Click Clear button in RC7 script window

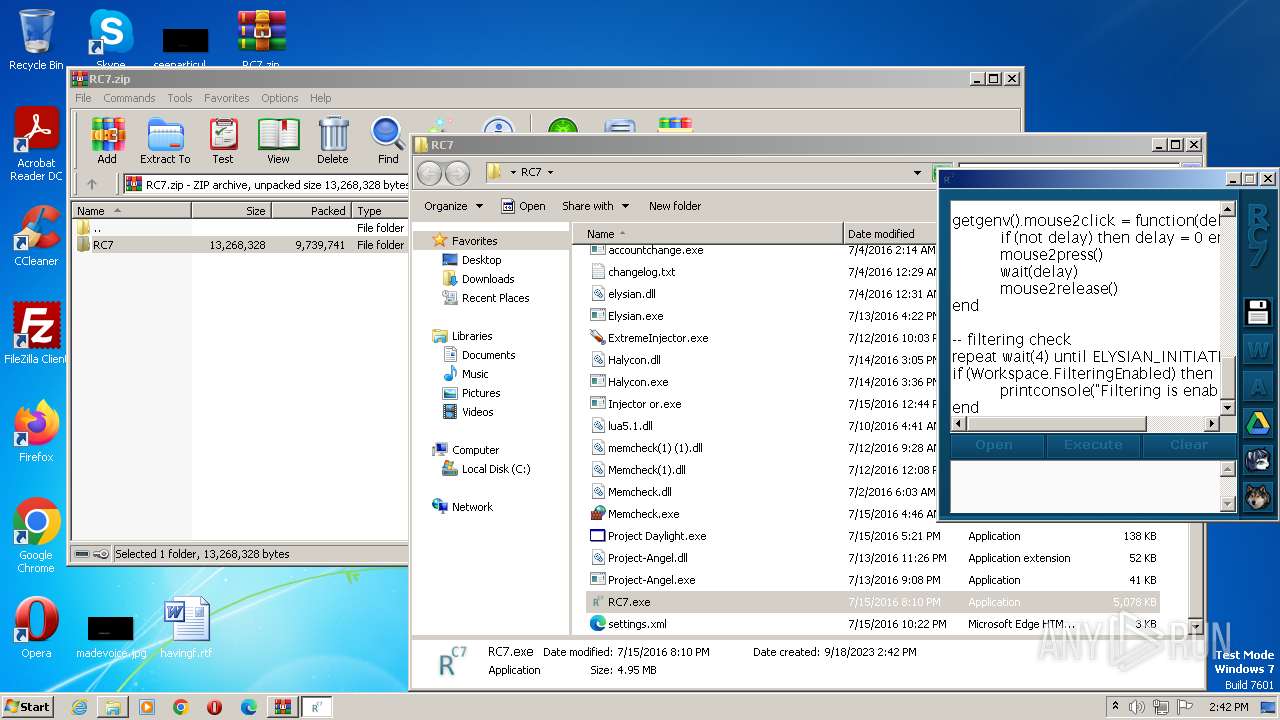point(1189,445)
